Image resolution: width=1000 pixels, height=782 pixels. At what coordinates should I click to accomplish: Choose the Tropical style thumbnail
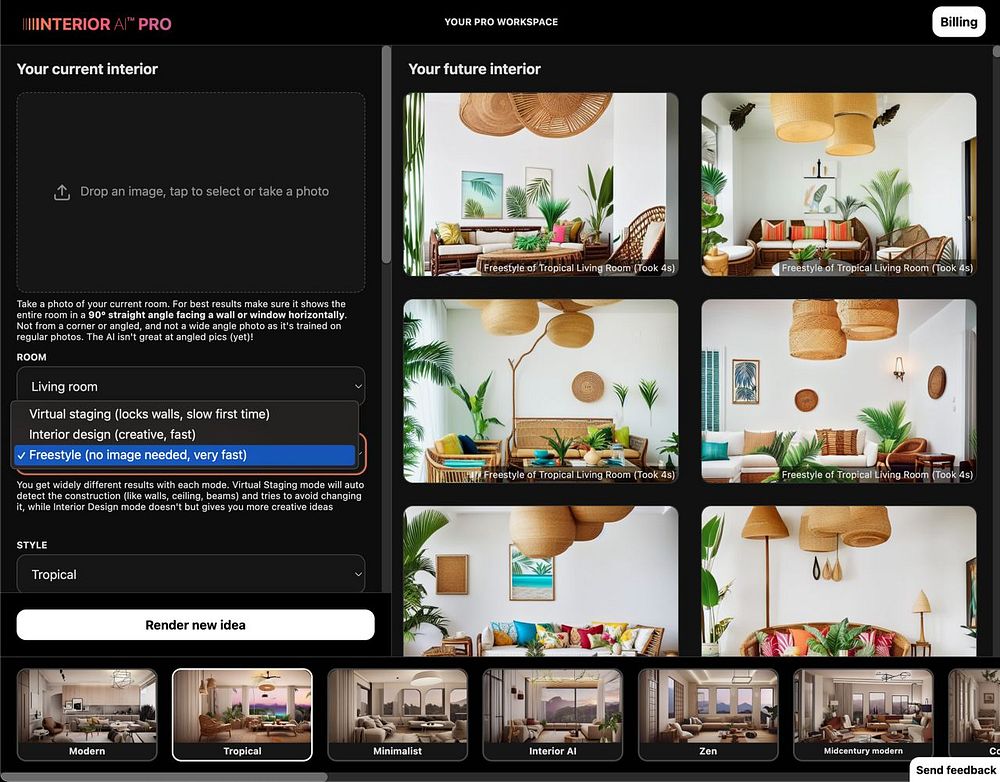click(x=242, y=714)
